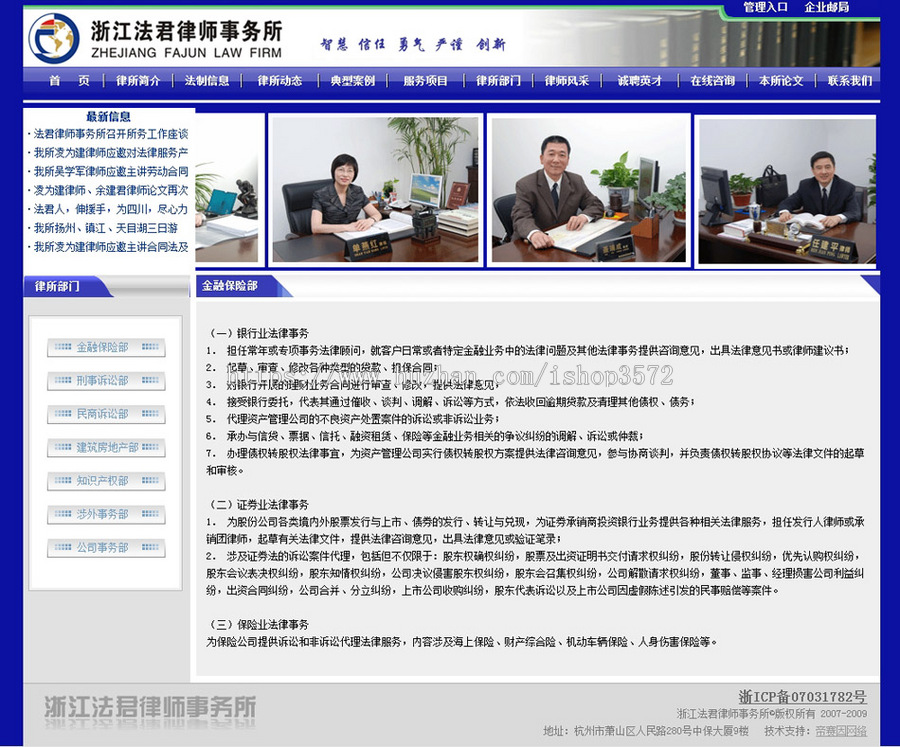This screenshot has width=900, height=747.
Task: Open the 管理入口 link at top right
Action: [763, 7]
